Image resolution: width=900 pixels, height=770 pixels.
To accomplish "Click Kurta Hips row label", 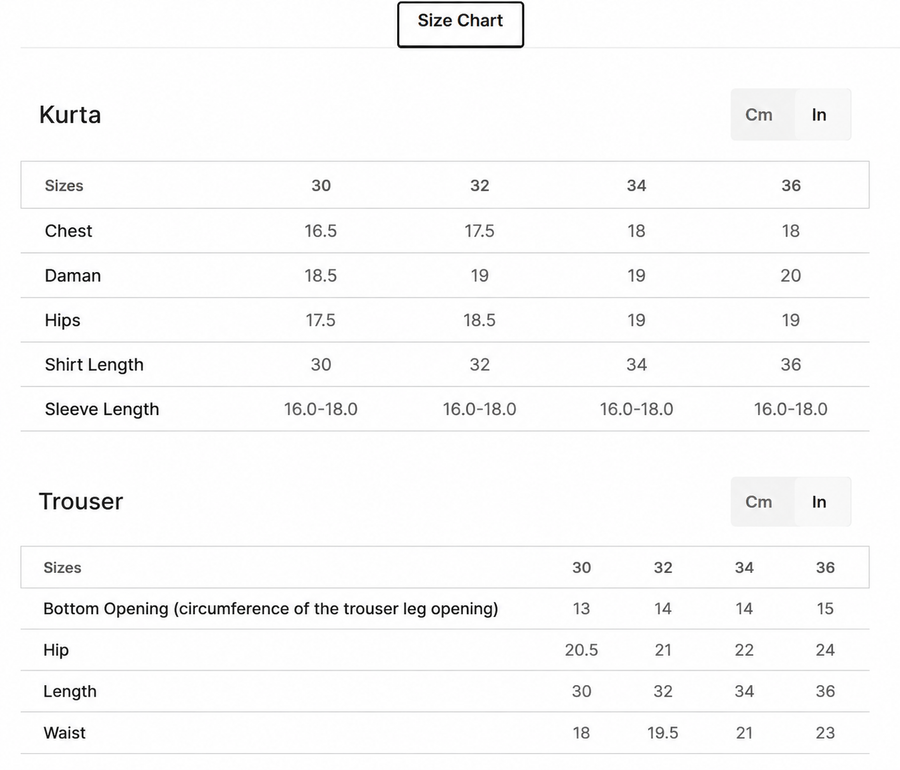I will 63,320.
